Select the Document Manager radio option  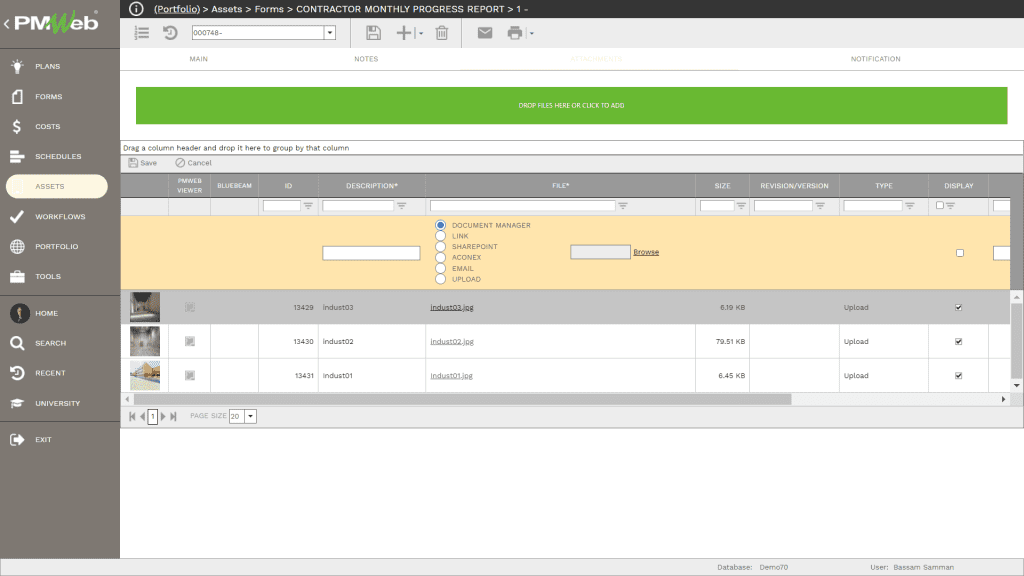[x=440, y=225]
